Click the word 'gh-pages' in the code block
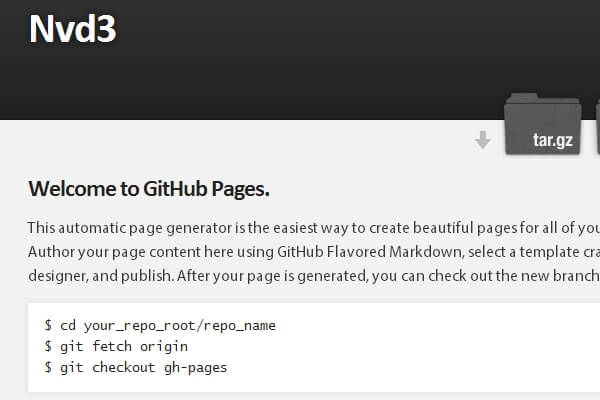Image resolution: width=600 pixels, height=400 pixels. point(196,367)
